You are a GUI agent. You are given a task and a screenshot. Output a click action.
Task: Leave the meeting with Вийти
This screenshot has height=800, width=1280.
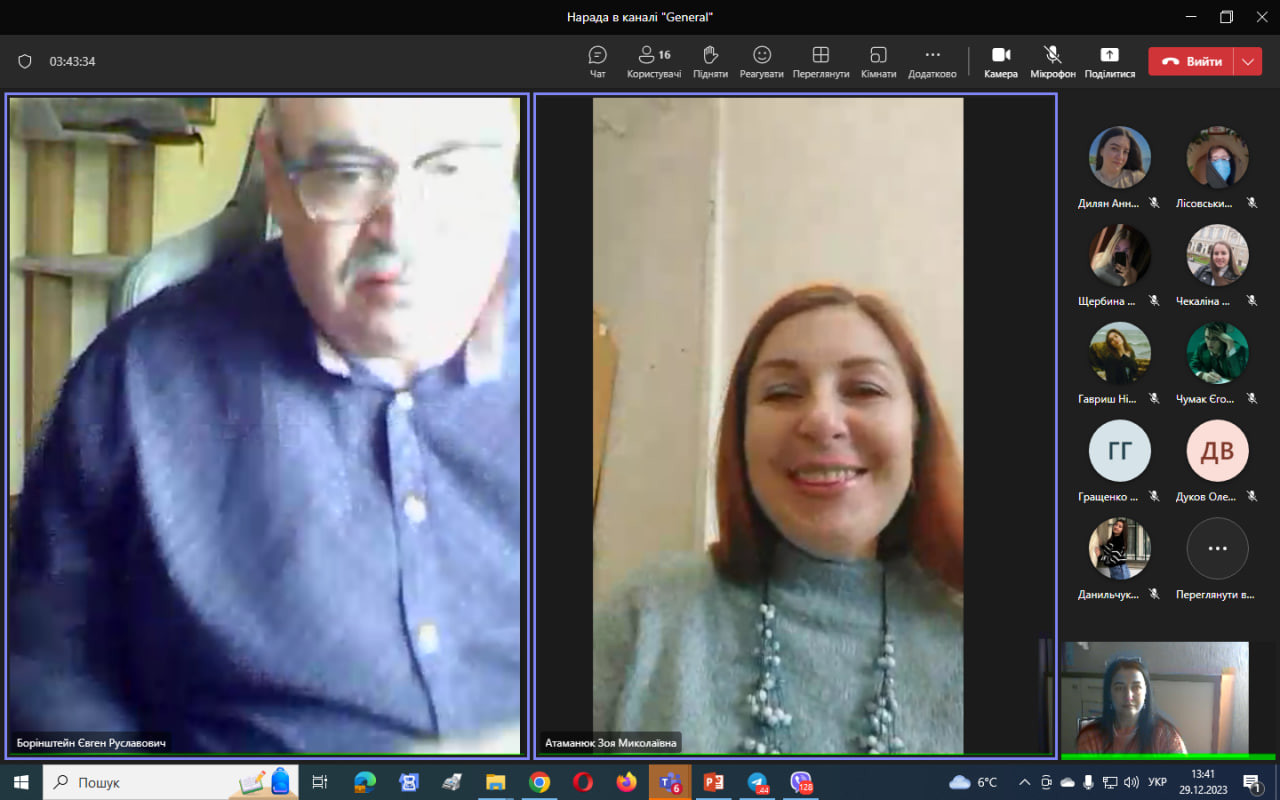coord(1191,61)
